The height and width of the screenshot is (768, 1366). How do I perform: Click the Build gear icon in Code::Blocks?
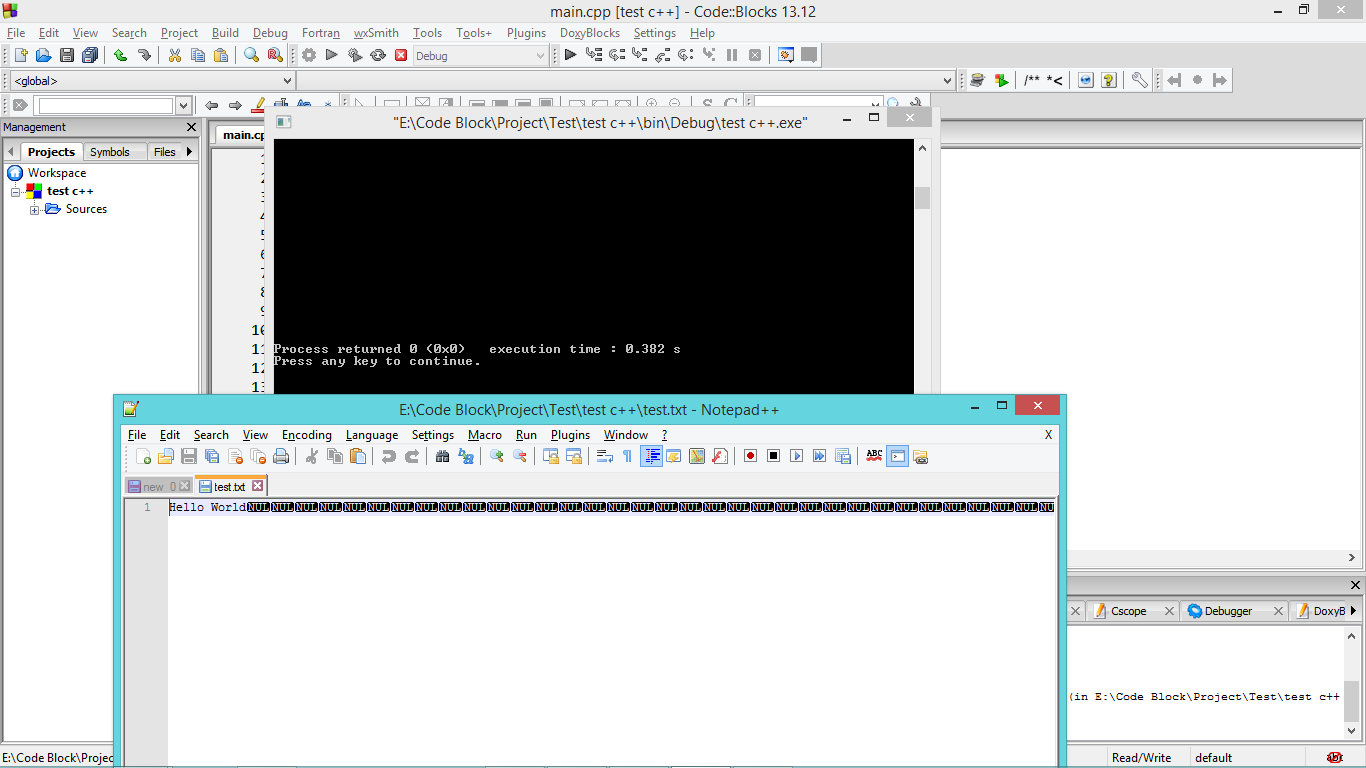(x=309, y=56)
